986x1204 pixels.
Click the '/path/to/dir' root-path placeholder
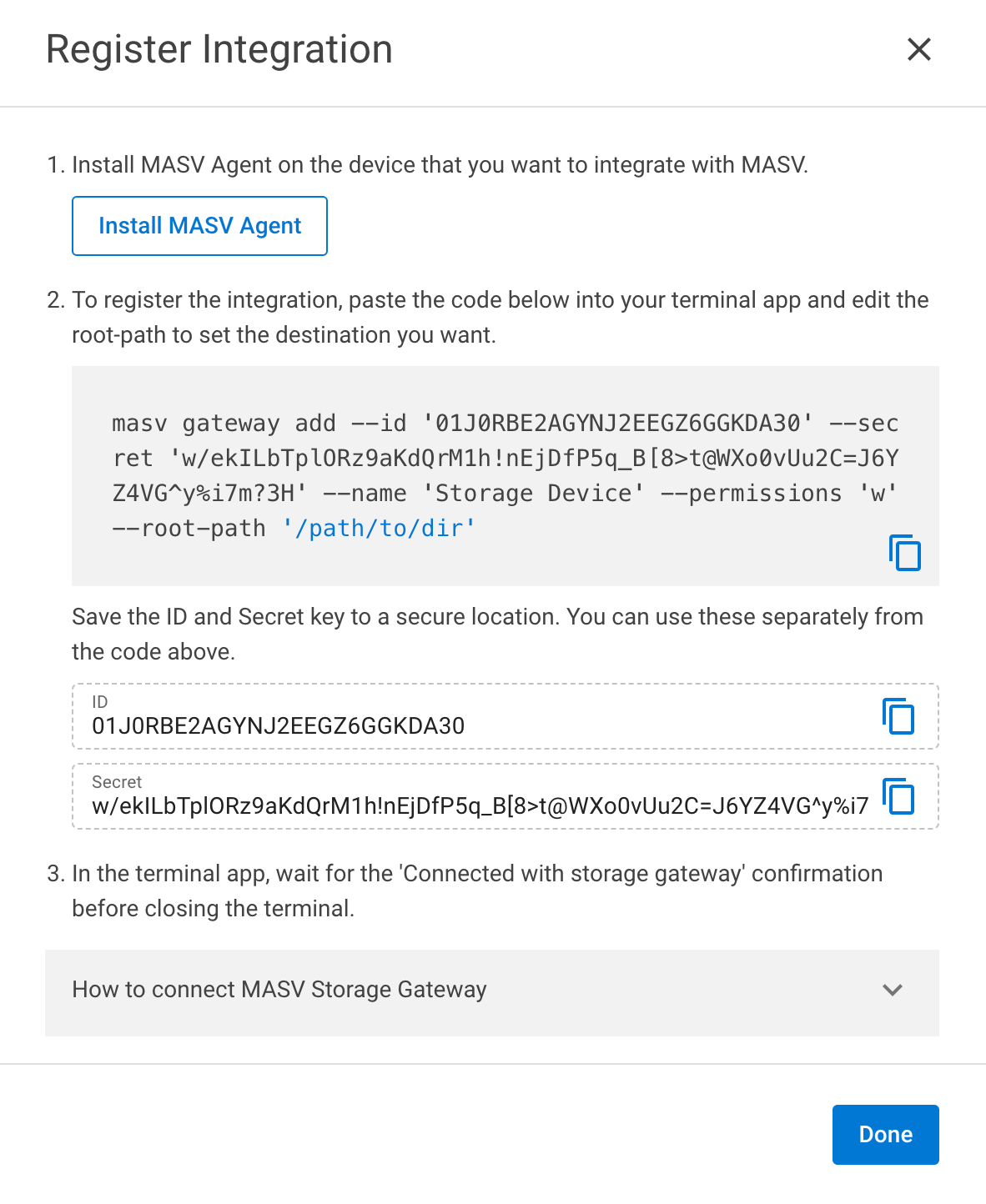tap(385, 528)
